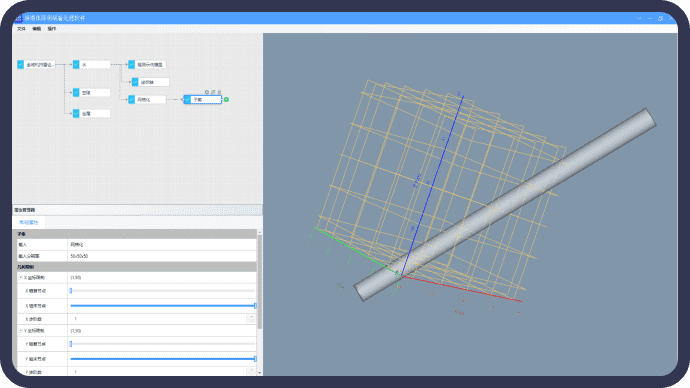Click the application logo in title bar

coord(18,18)
